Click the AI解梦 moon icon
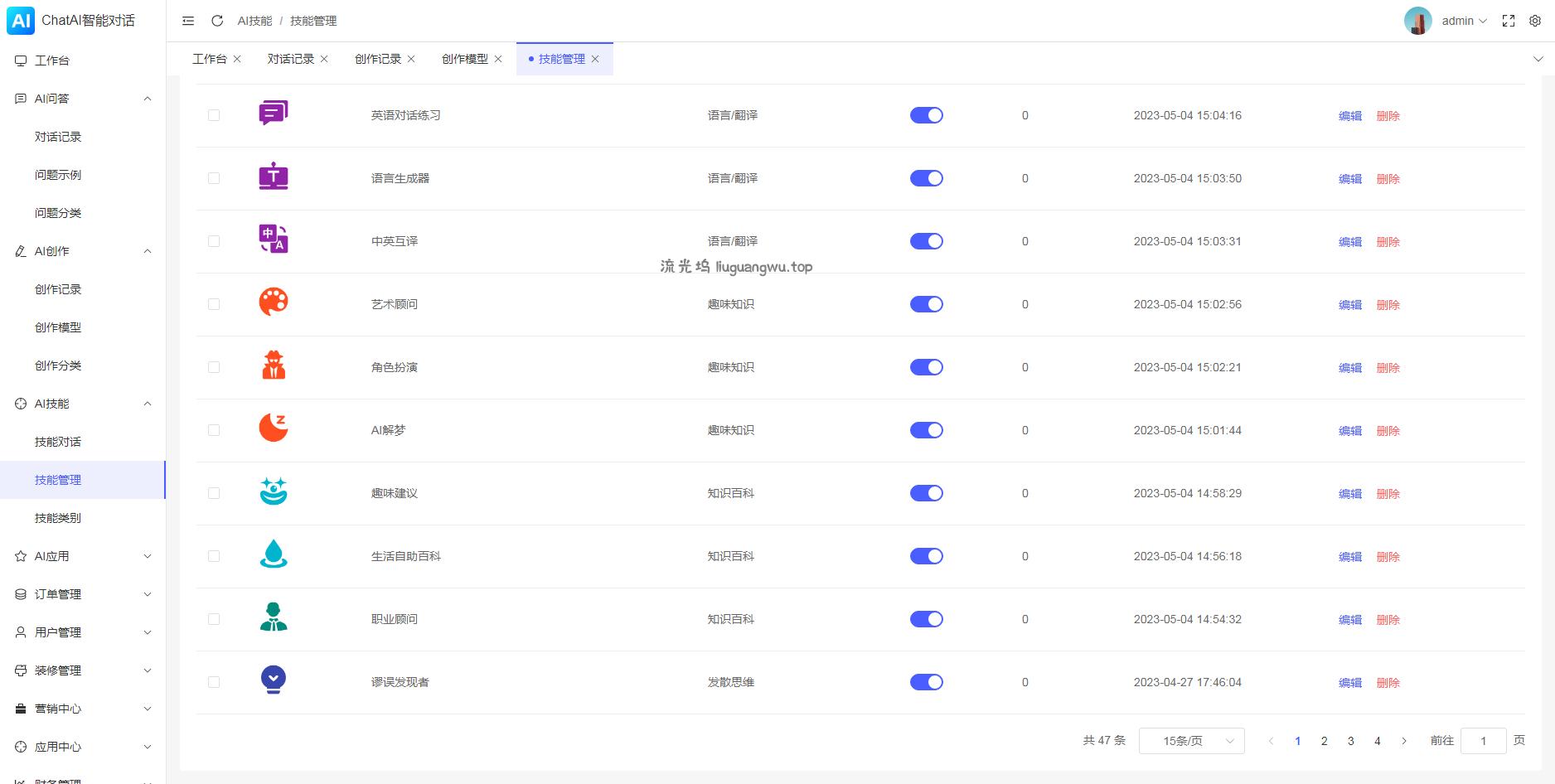Image resolution: width=1555 pixels, height=784 pixels. (274, 429)
